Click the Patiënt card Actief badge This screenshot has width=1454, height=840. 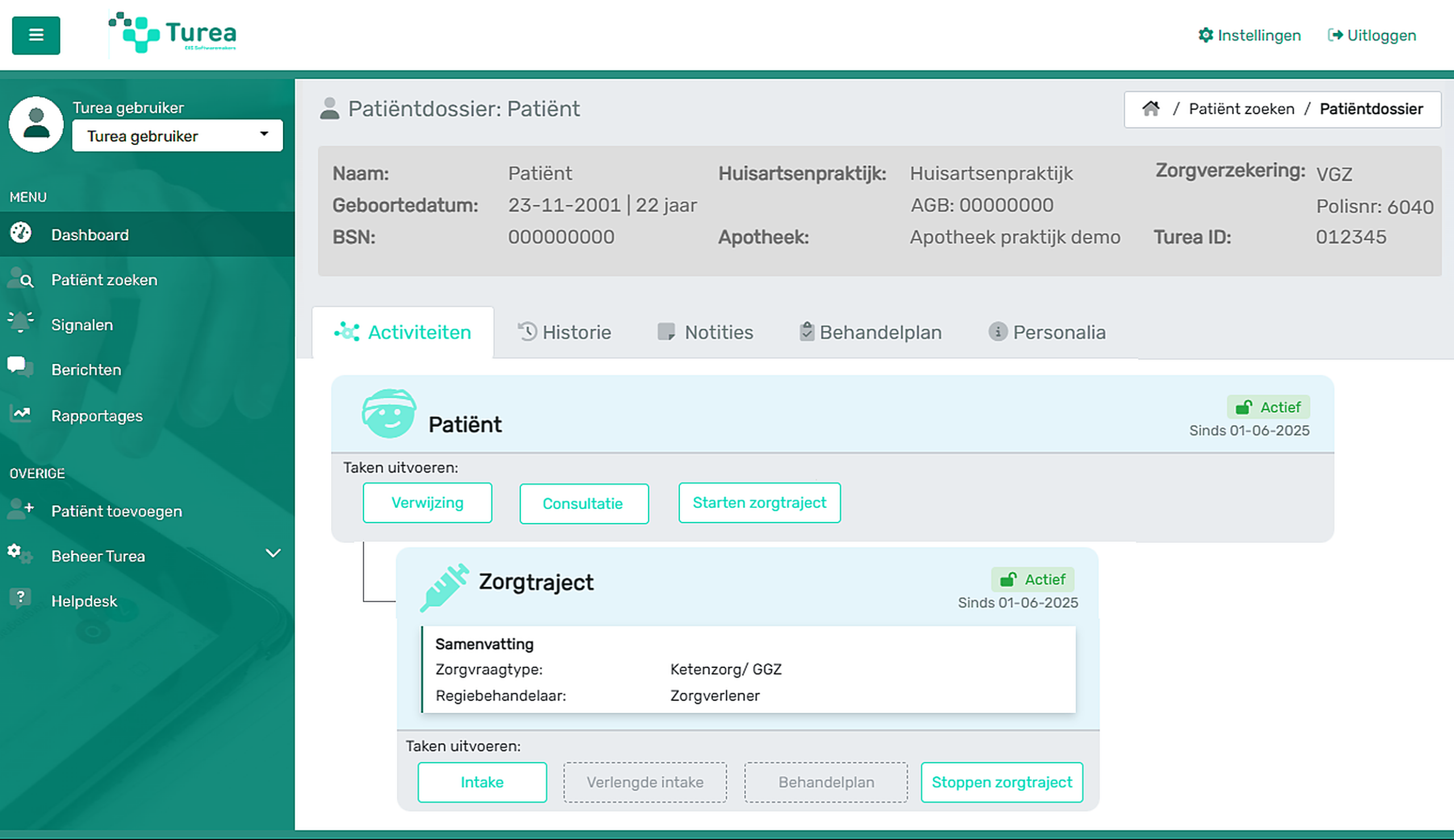[1268, 407]
